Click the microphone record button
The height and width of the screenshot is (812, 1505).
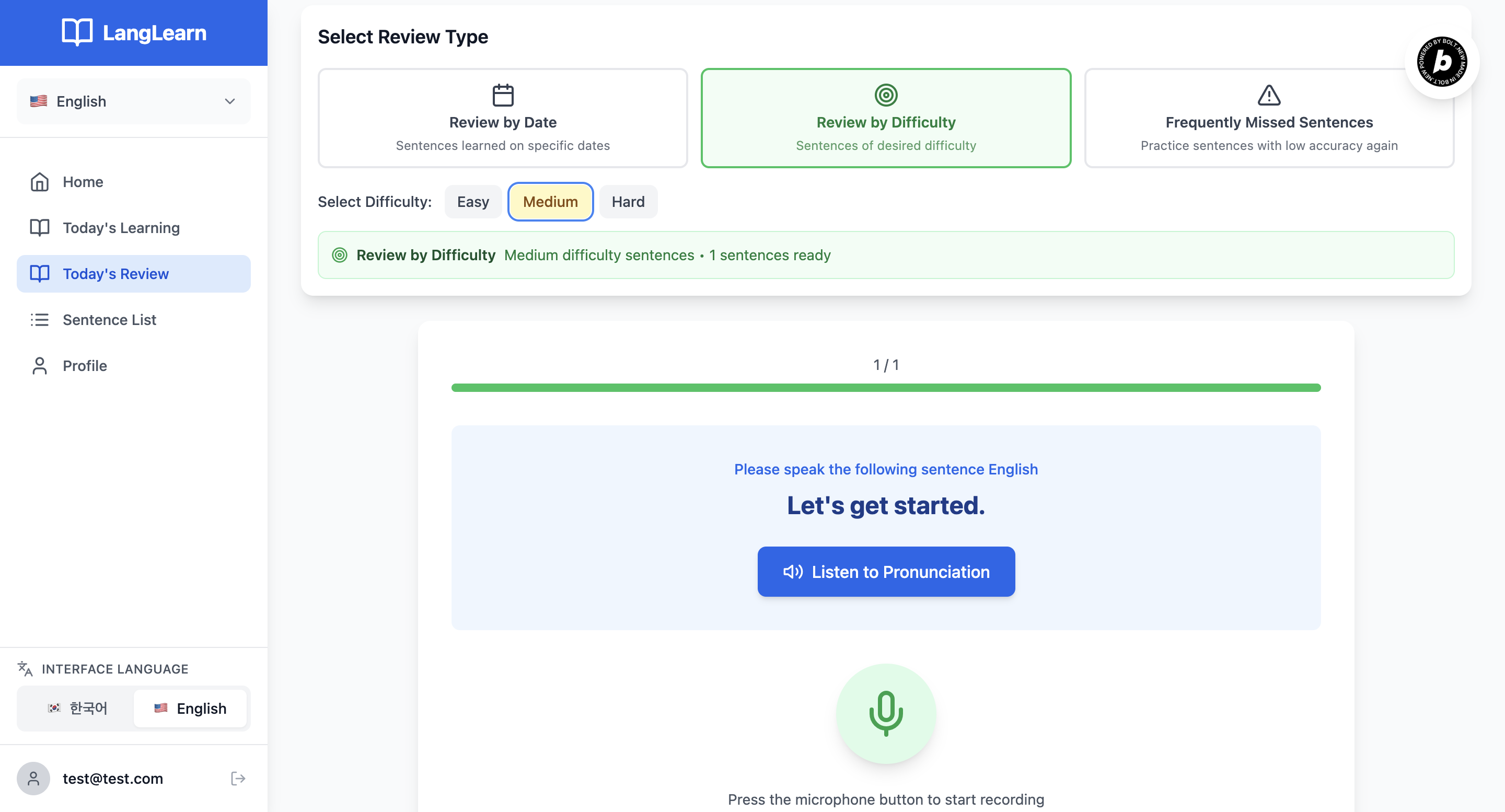click(x=886, y=713)
